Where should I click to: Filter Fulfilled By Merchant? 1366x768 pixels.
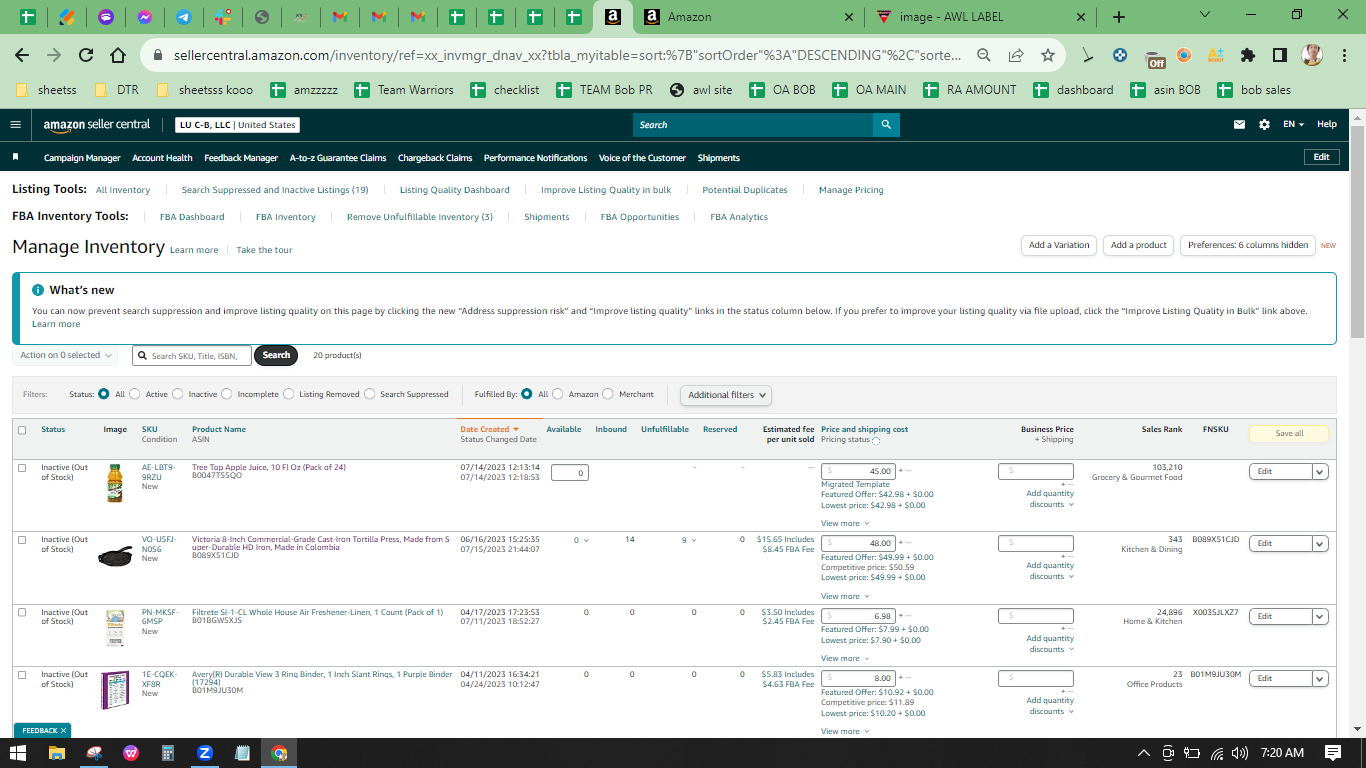(608, 394)
